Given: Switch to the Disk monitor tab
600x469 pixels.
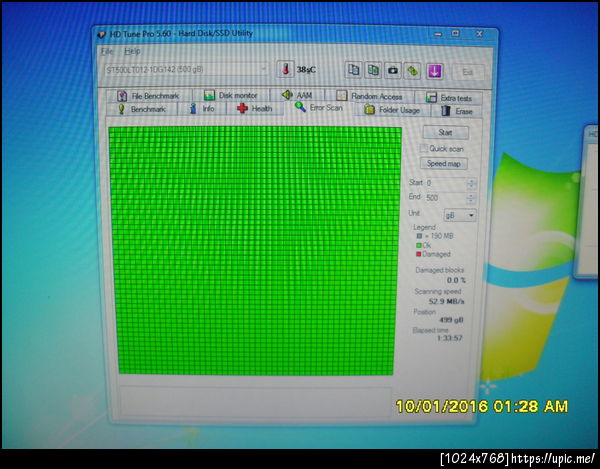Looking at the screenshot, I should click(231, 95).
